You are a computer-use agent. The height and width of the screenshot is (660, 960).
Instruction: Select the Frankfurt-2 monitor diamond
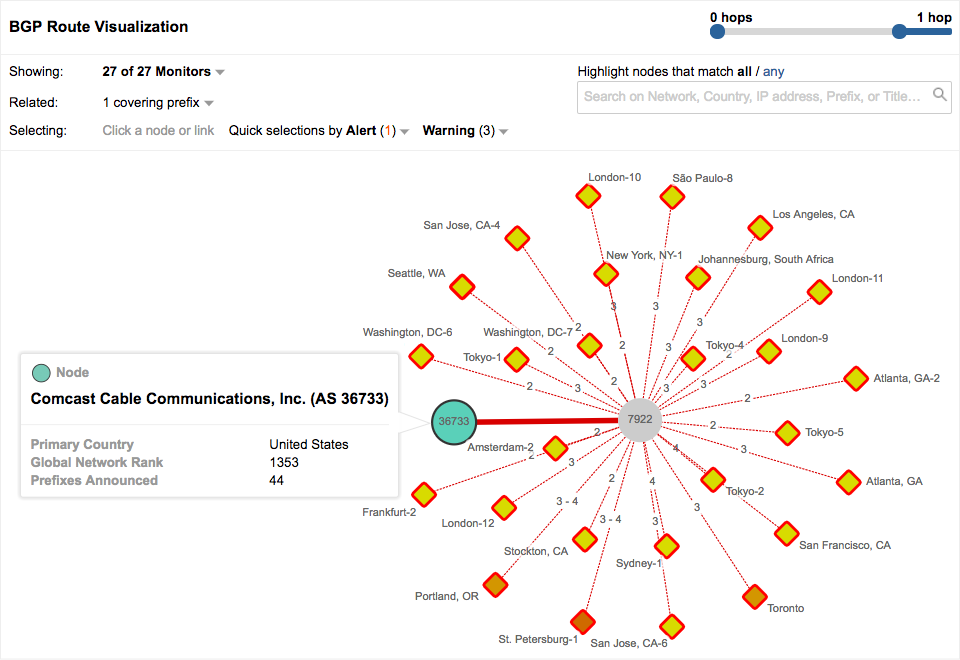point(424,494)
